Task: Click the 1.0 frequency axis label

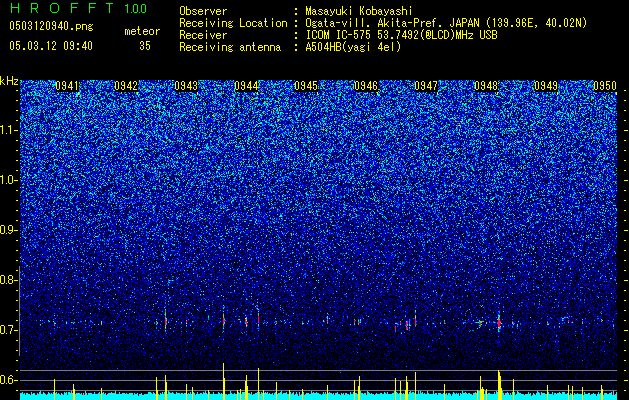Action: pos(7,180)
